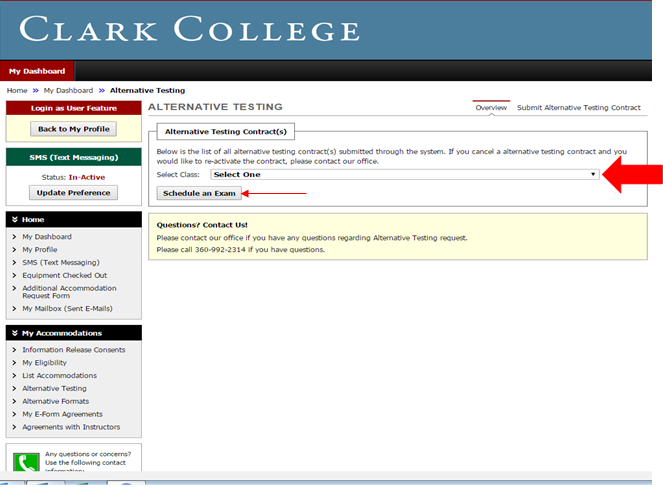Click arrow icon beside Alternative Formats
This screenshot has height=487, width=663.
tap(14, 401)
